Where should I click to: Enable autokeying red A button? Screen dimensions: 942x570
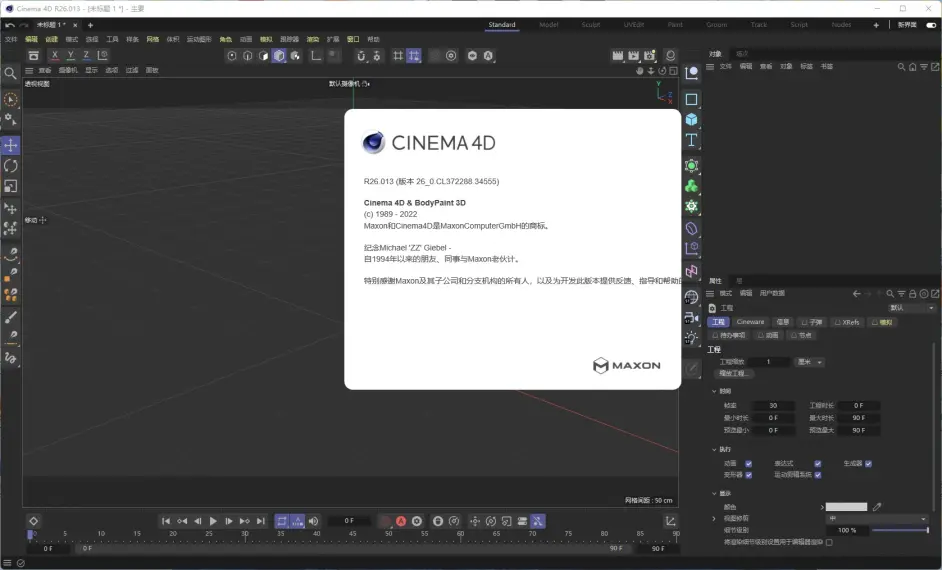(x=401, y=521)
